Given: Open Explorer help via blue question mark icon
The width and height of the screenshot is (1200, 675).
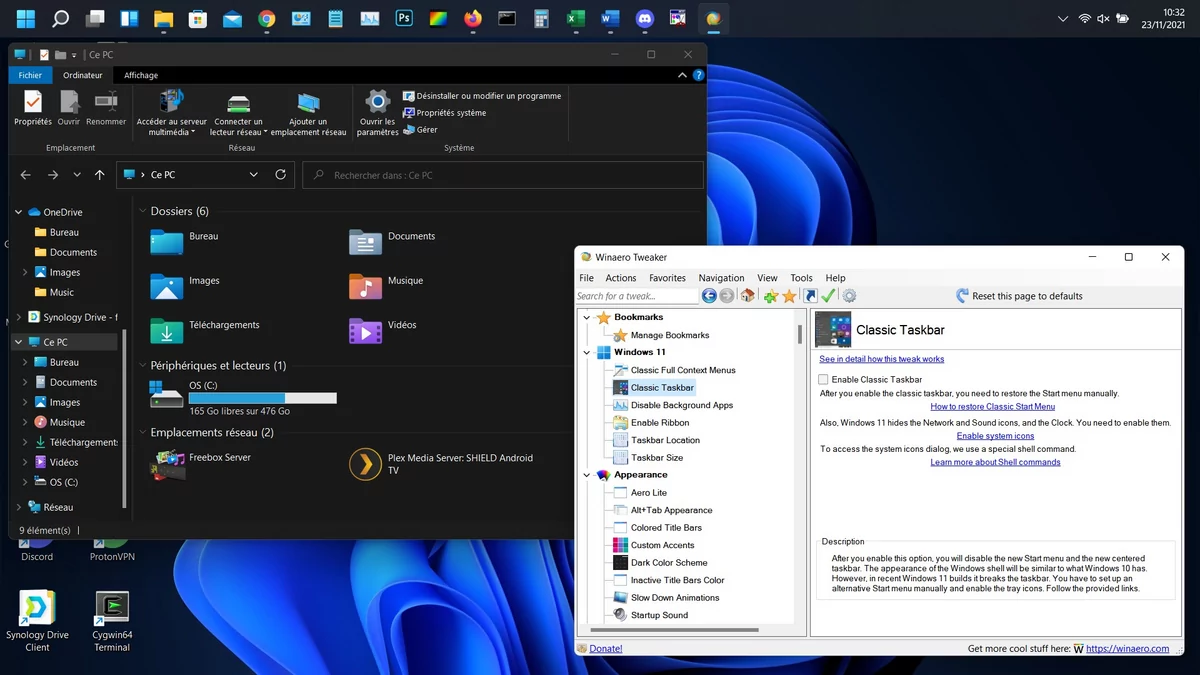Looking at the screenshot, I should tap(698, 75).
